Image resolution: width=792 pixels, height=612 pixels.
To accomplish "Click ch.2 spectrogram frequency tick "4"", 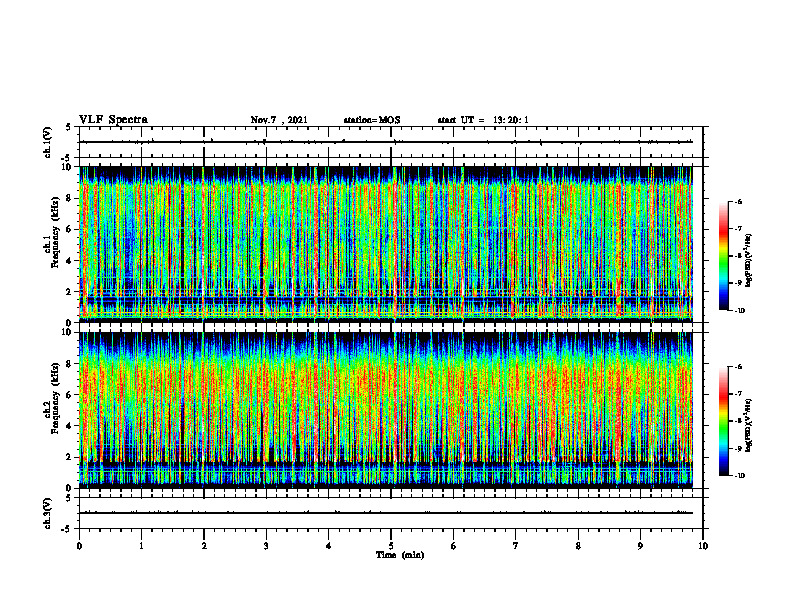I will 70,426.
